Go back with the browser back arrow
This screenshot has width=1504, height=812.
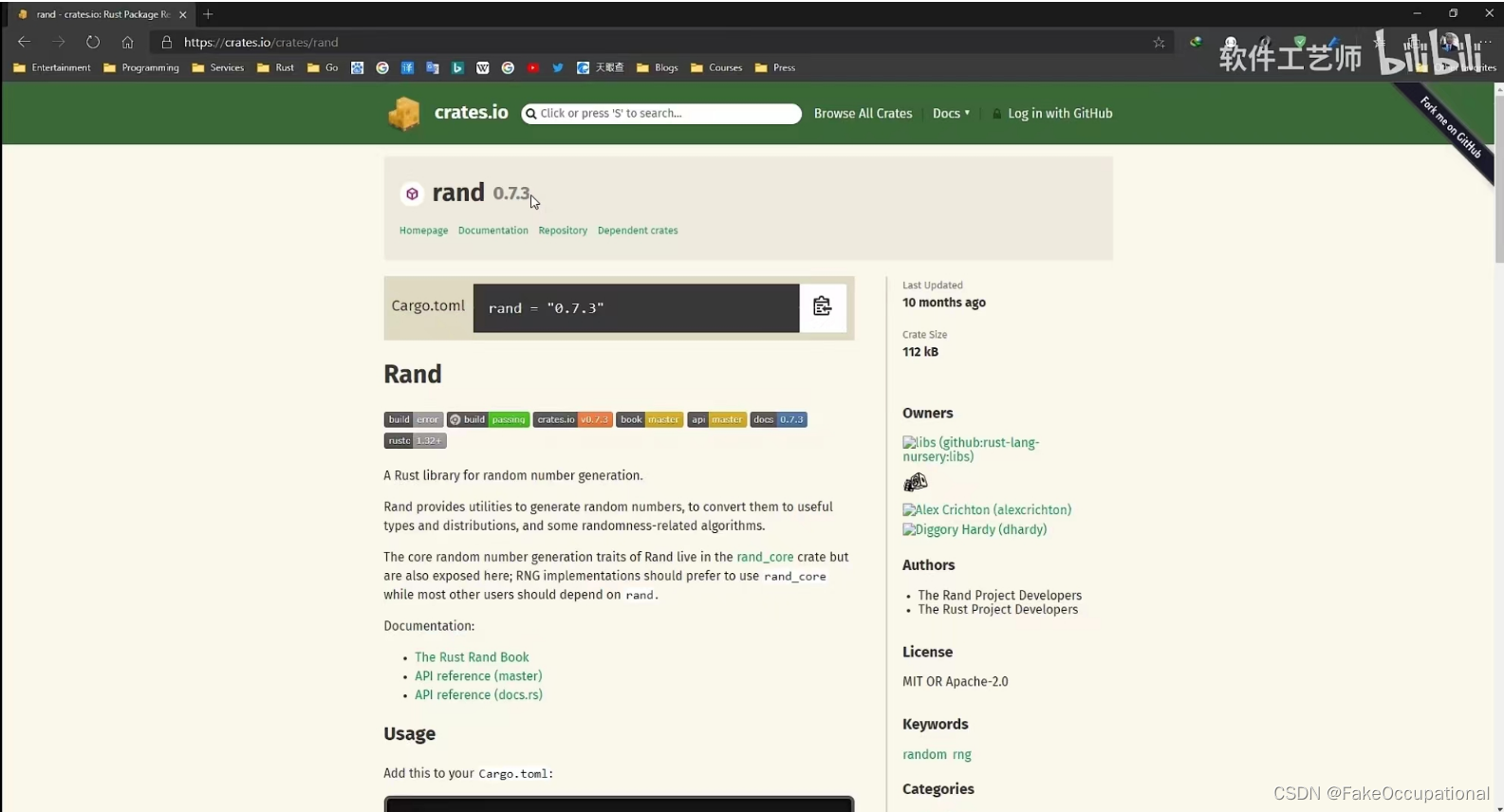pos(25,42)
